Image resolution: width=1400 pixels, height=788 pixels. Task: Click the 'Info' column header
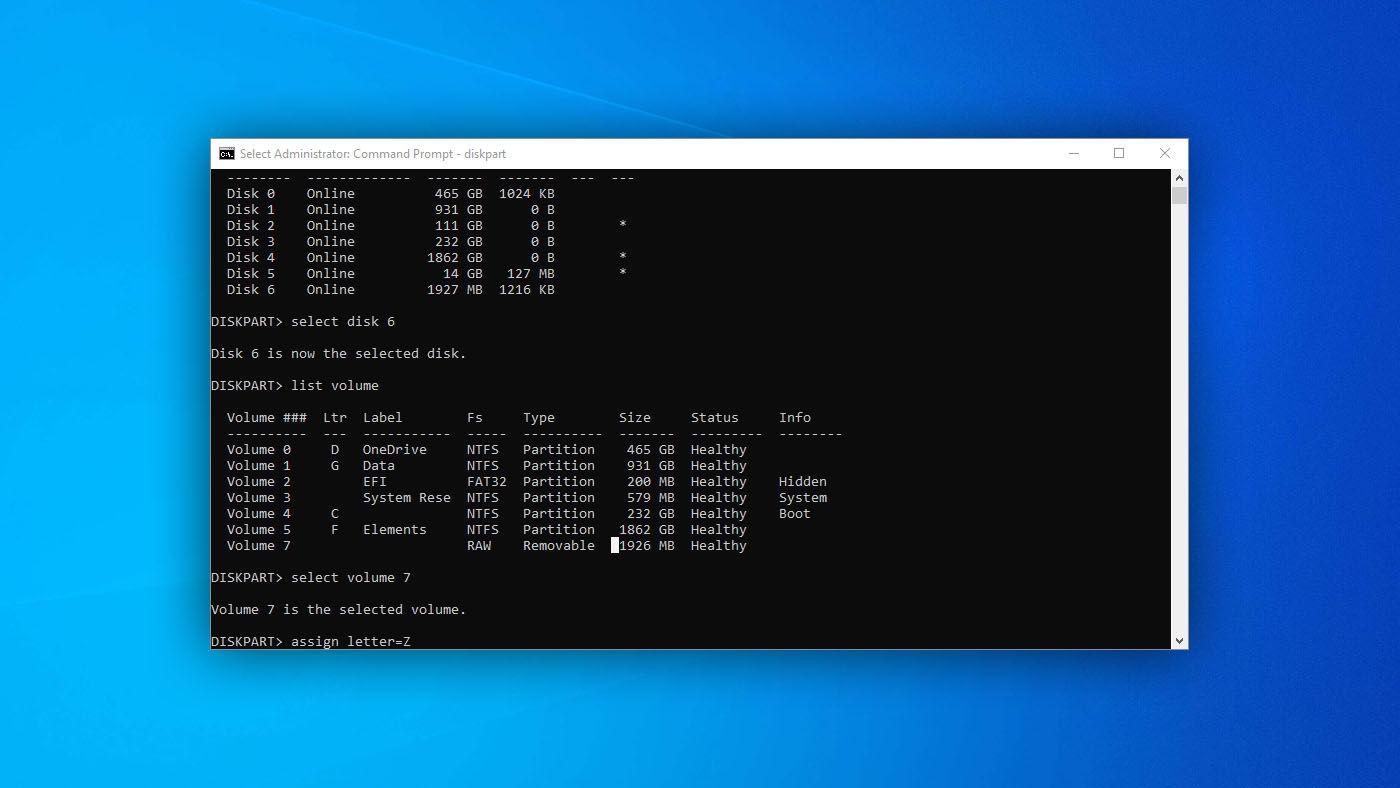[795, 418]
